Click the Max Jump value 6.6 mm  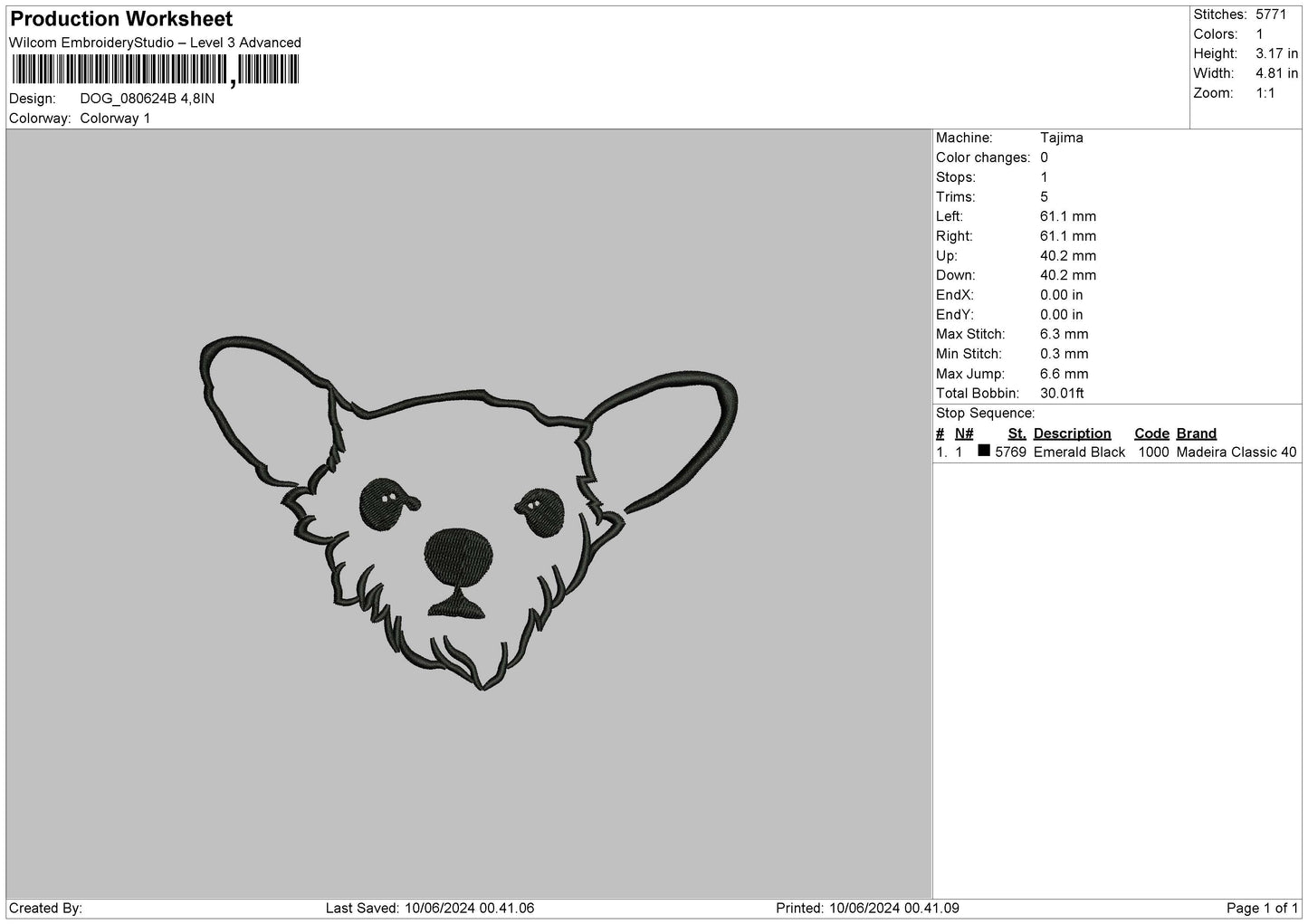[x=1065, y=374]
